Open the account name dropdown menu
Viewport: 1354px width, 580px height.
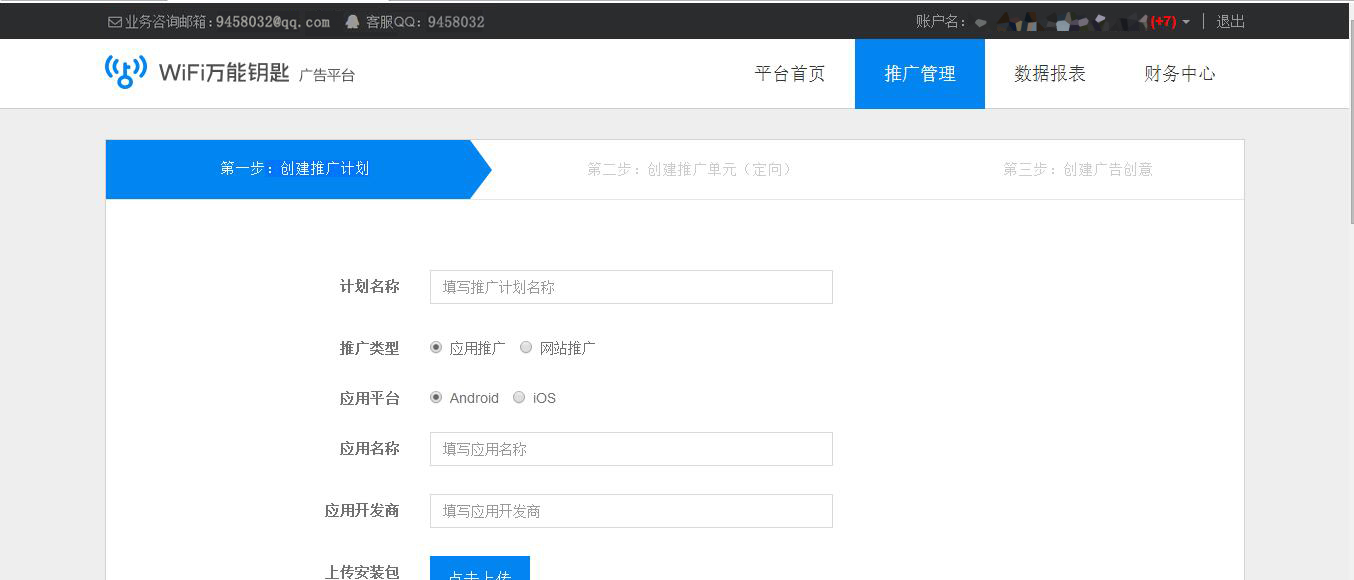[1186, 20]
